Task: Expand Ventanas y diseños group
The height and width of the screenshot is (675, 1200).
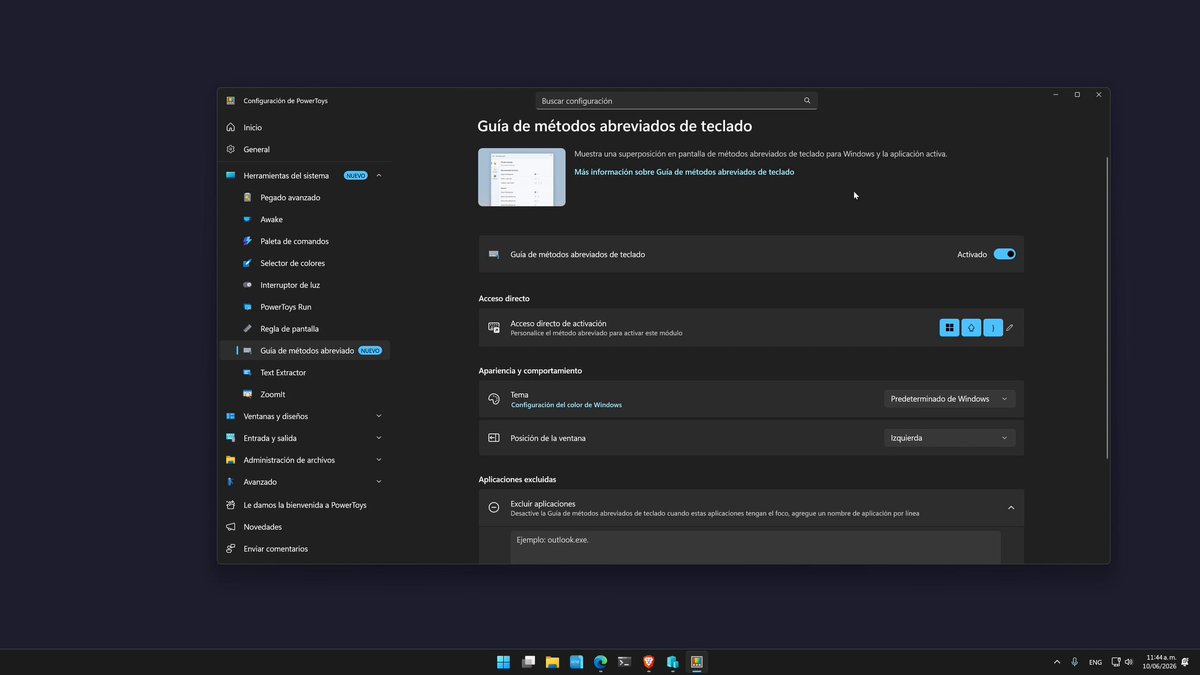Action: tap(304, 416)
